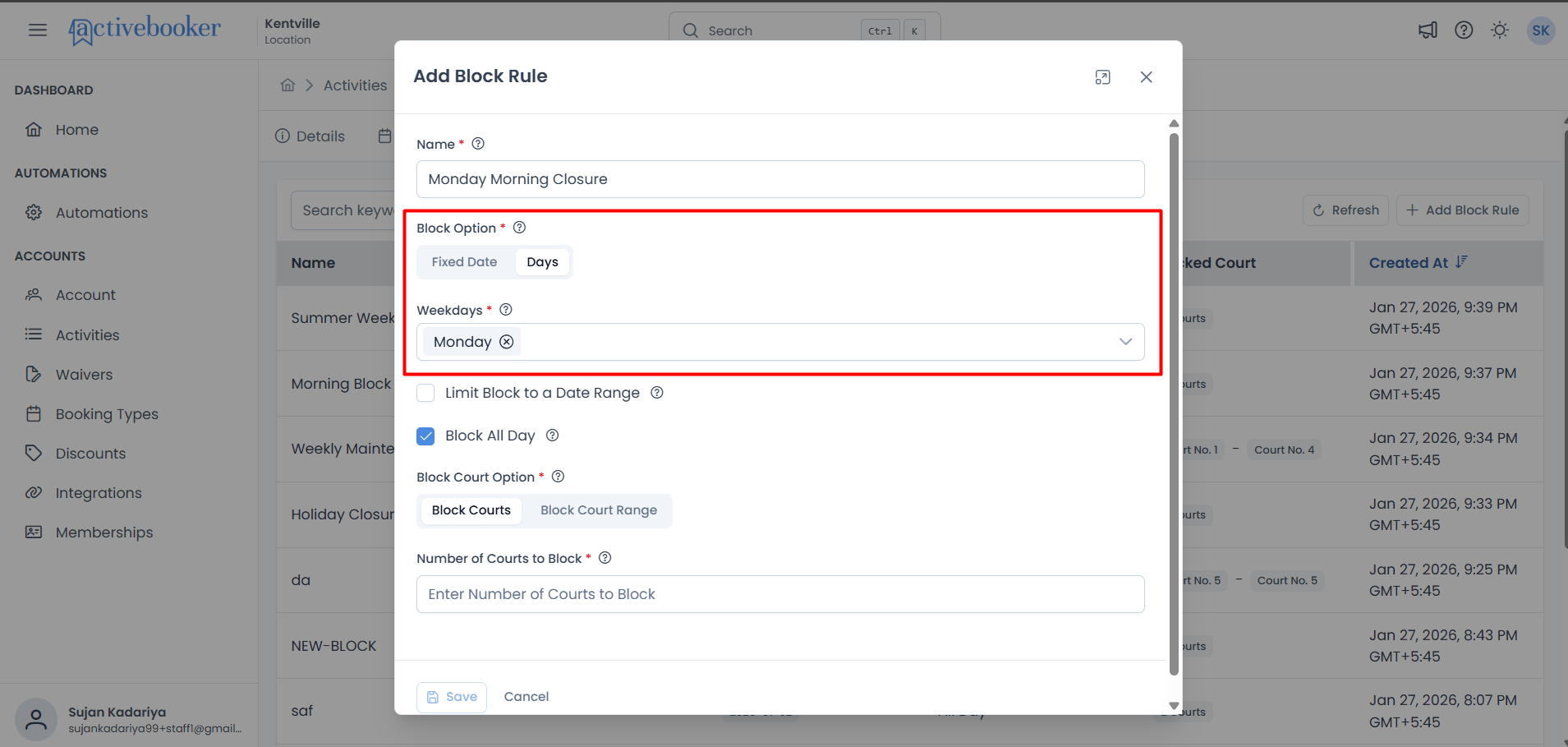
Task: Expand the dialog to fullscreen
Action: [1103, 76]
